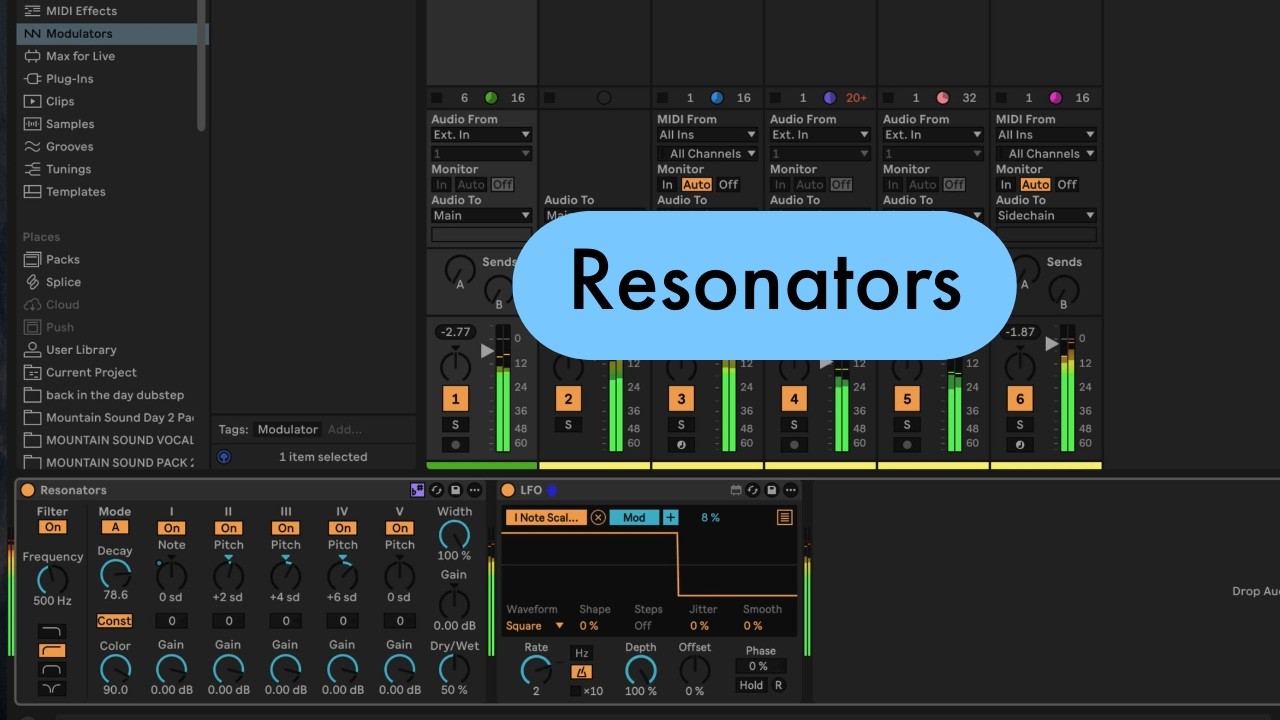Screen dimensions: 1280x720
Task: Select the highpass filter shape icon
Action: click(52, 651)
